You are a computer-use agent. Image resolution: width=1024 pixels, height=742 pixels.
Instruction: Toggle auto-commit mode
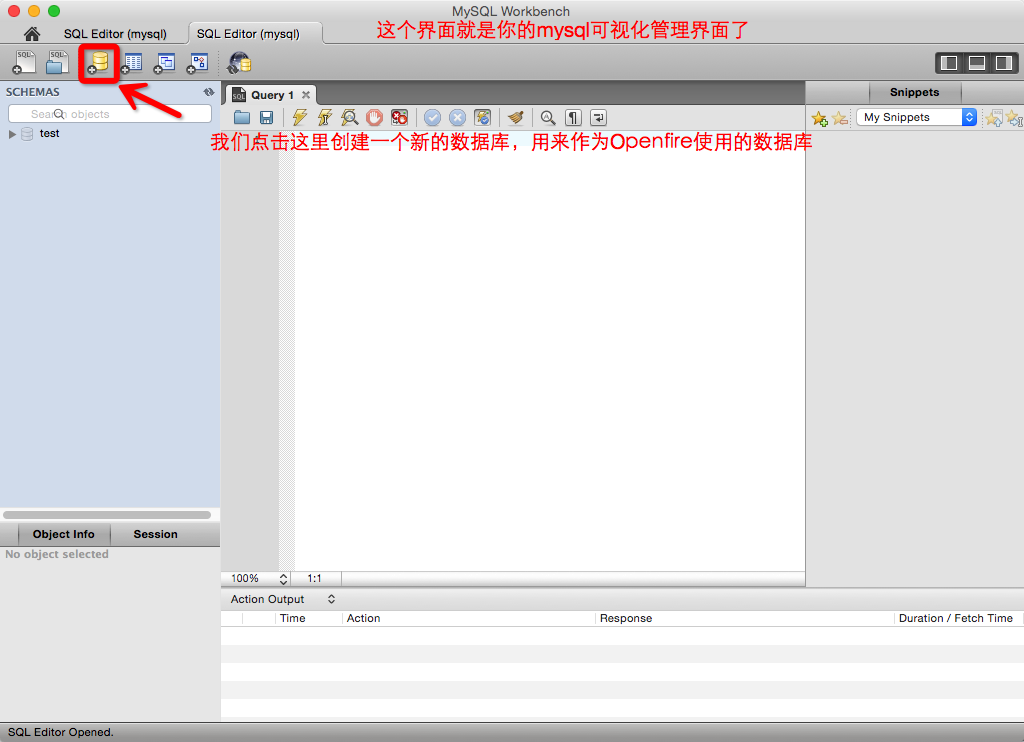(x=482, y=118)
